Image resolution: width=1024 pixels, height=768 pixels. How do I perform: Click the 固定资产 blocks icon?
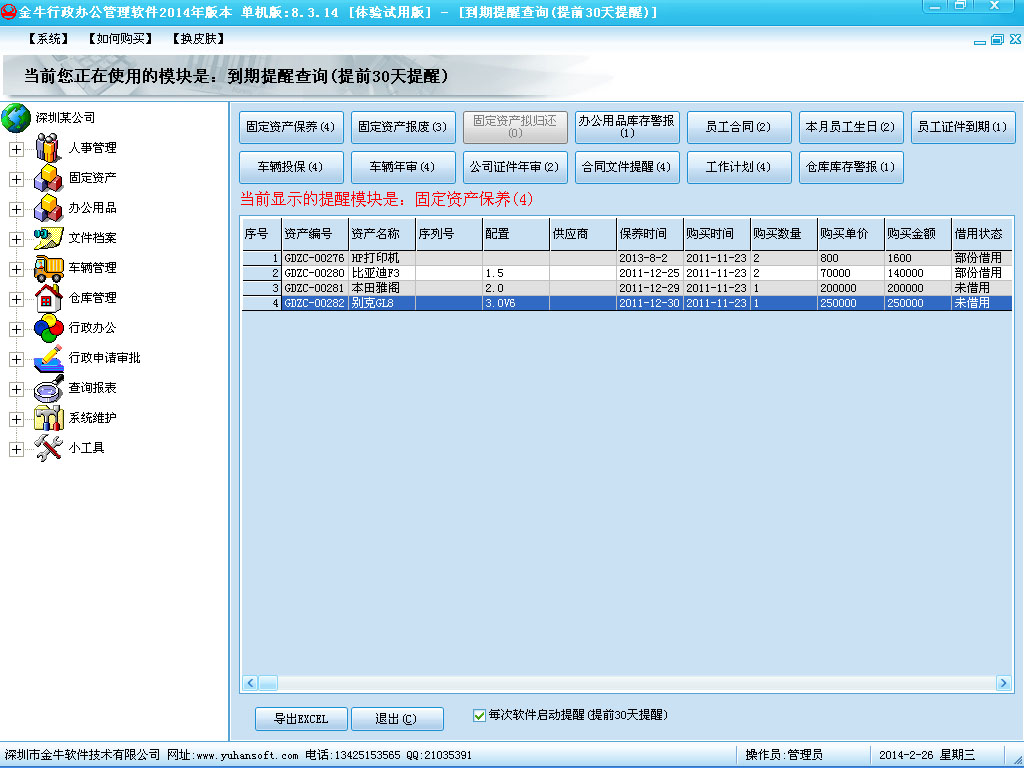(48, 178)
